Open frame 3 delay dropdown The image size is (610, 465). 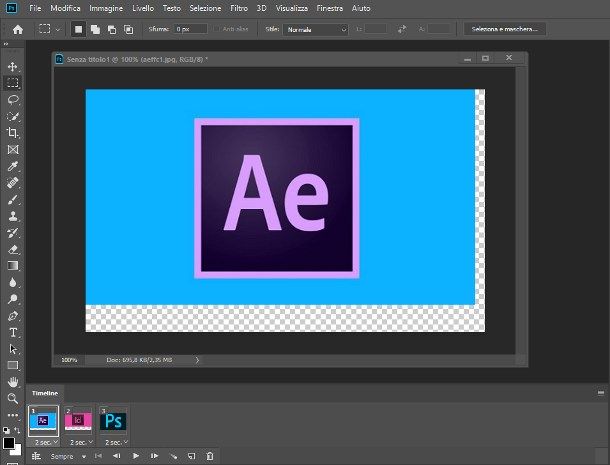(125, 442)
